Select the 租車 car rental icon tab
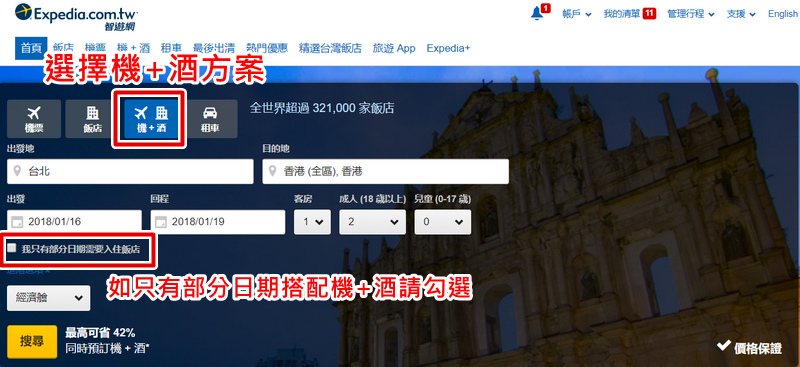This screenshot has height=367, width=800. tap(210, 119)
